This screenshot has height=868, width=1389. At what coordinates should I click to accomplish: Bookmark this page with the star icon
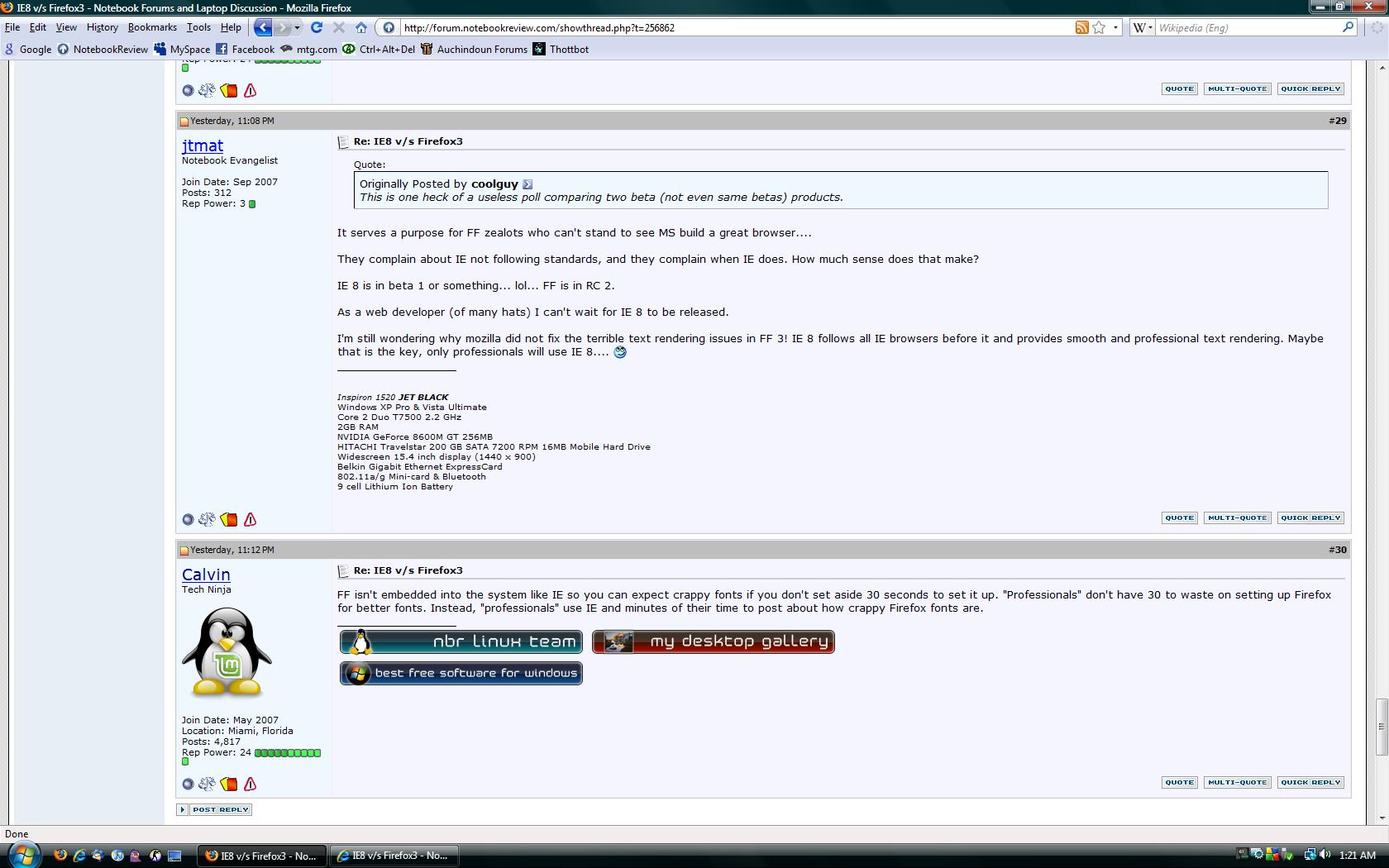pos(1099,27)
